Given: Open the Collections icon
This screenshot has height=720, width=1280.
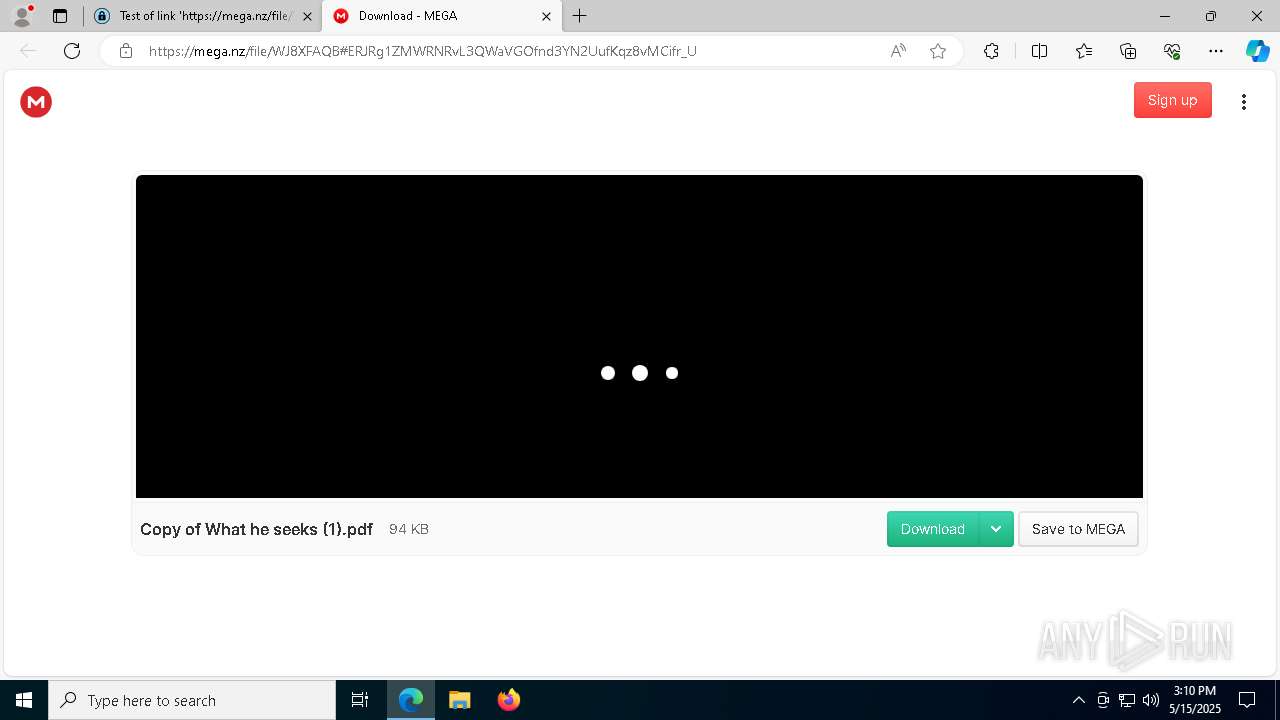Looking at the screenshot, I should click(1128, 51).
